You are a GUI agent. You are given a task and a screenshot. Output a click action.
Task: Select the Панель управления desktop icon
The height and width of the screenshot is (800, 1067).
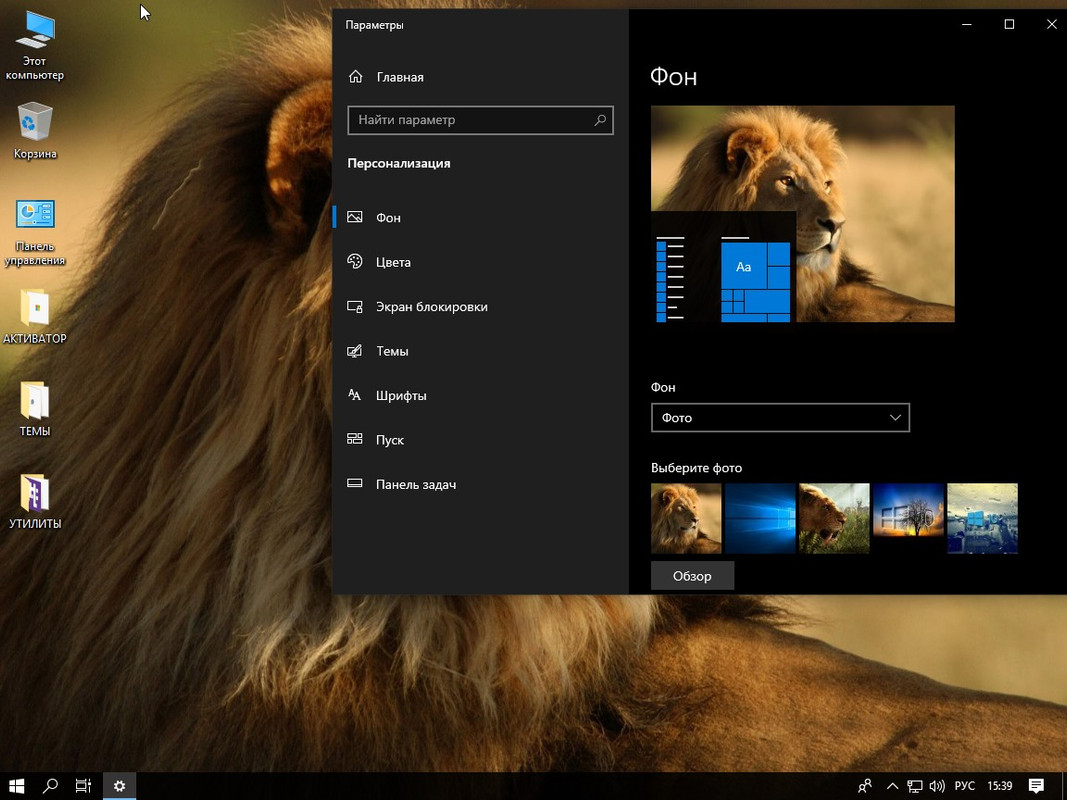click(35, 233)
